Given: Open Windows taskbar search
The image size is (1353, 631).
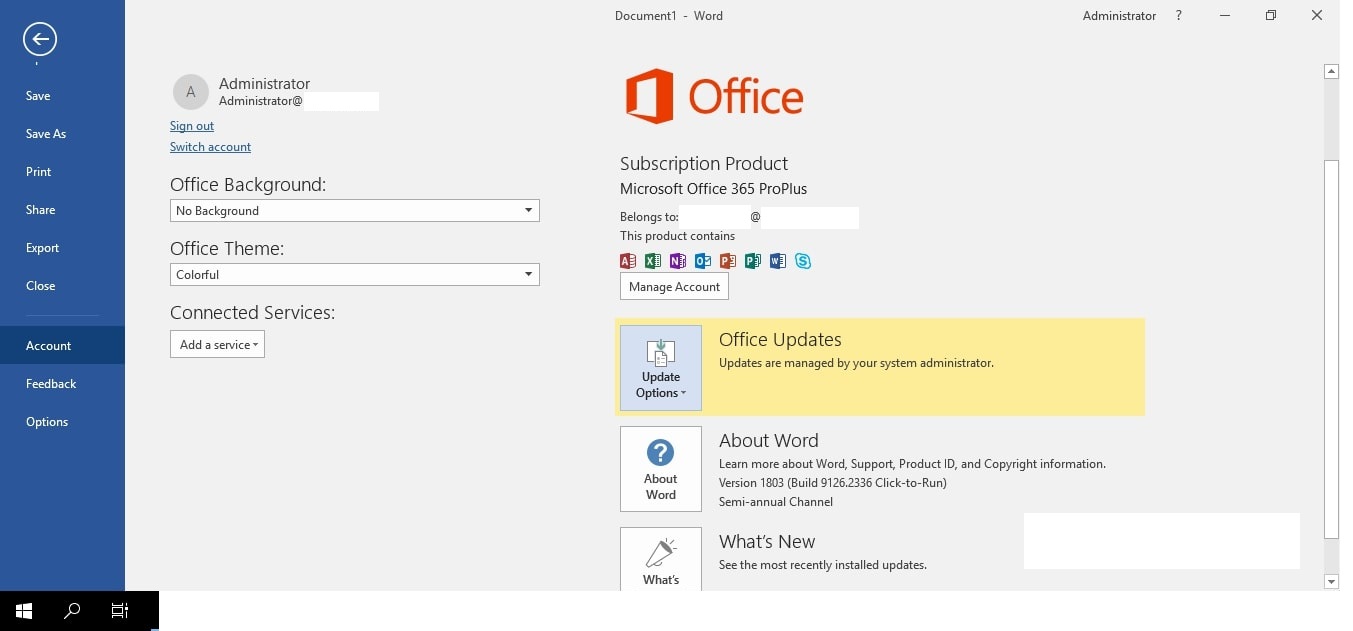Looking at the screenshot, I should click(72, 611).
